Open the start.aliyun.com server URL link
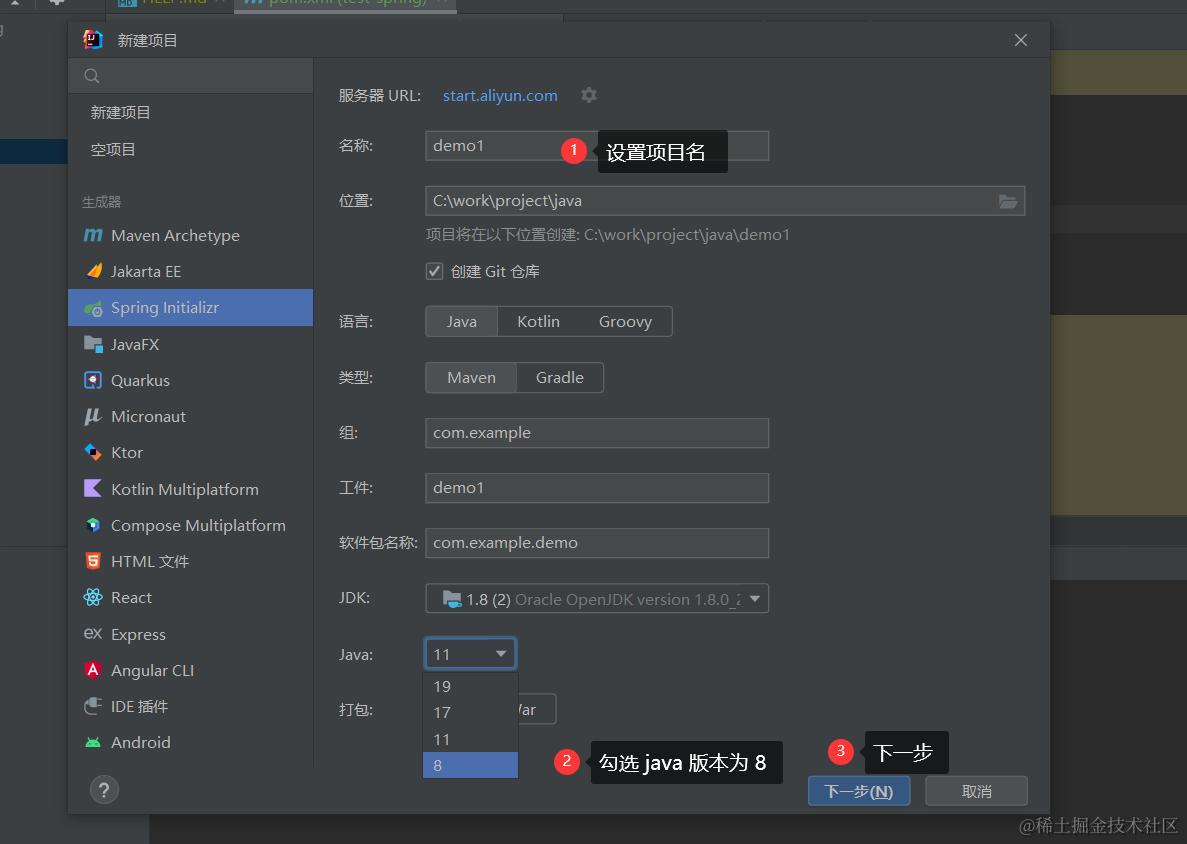The height and width of the screenshot is (844, 1187). tap(500, 95)
